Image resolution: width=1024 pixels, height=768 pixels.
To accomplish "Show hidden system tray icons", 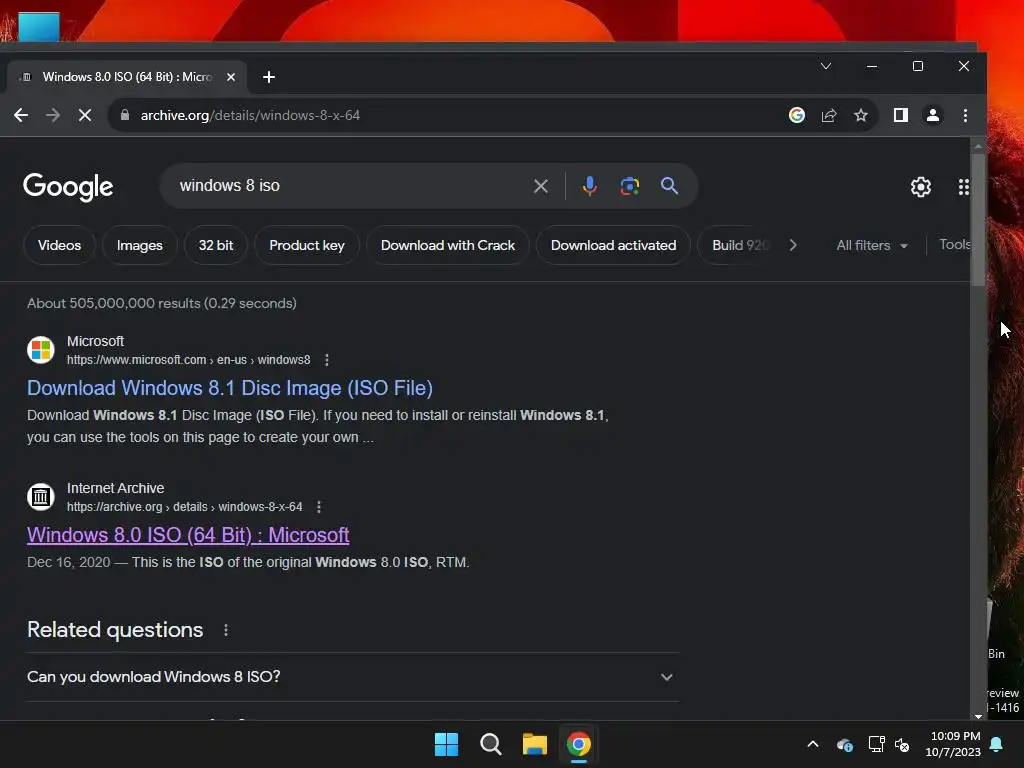I will click(813, 744).
